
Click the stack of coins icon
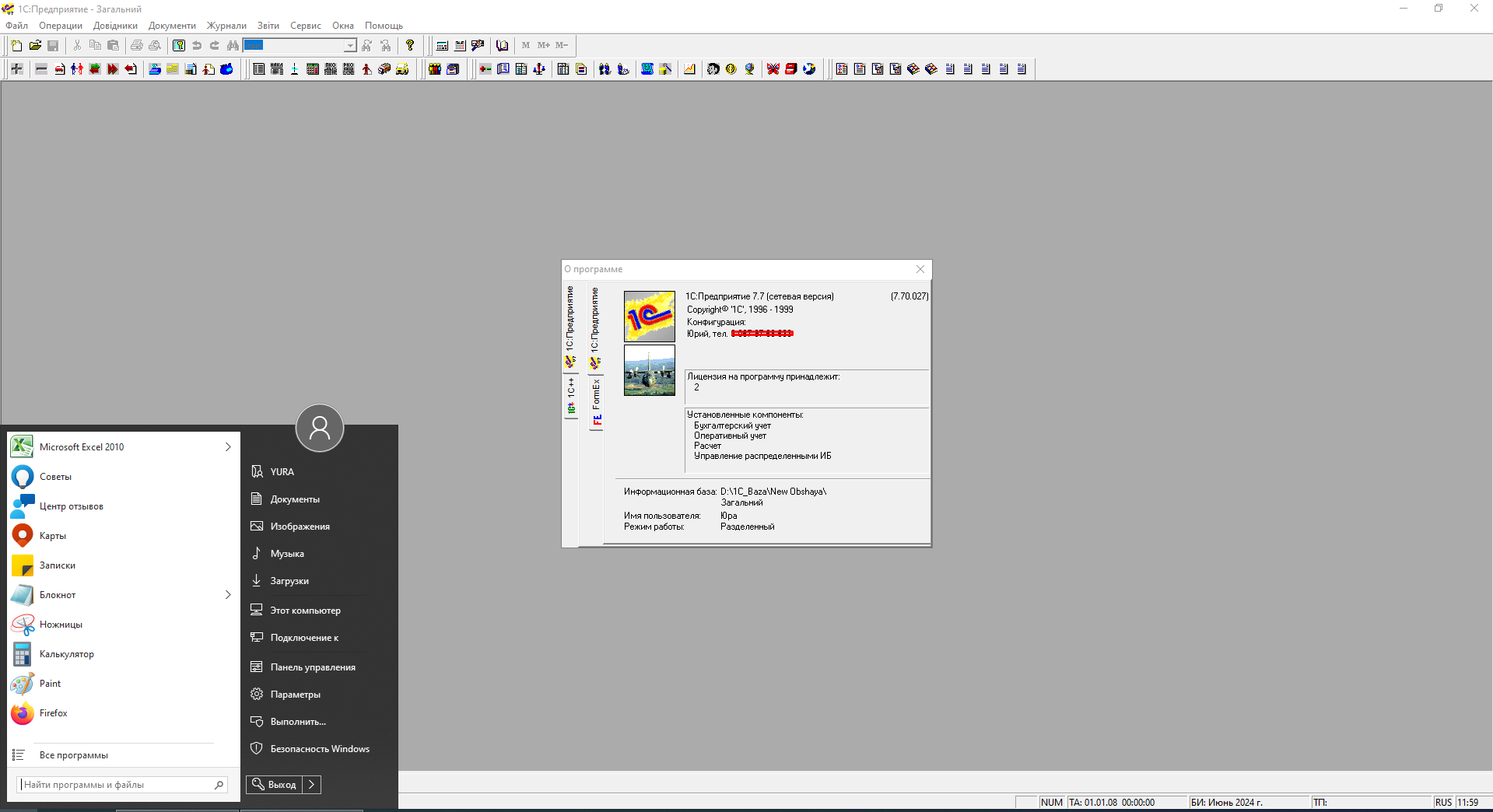click(x=172, y=69)
